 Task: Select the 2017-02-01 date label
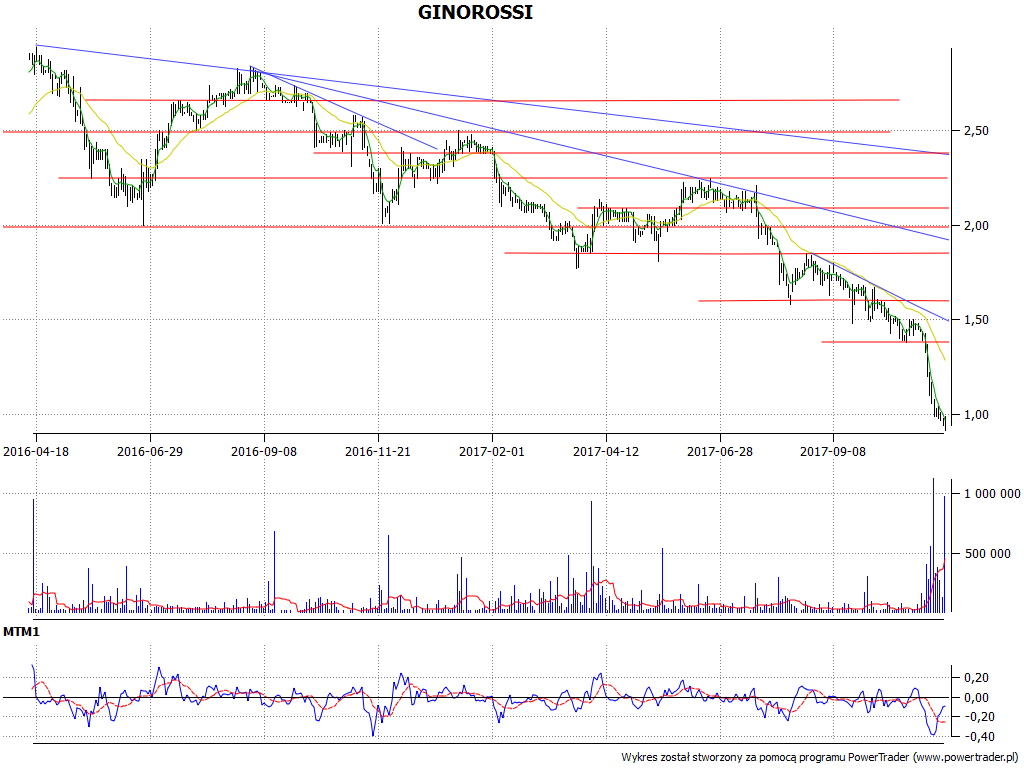point(492,451)
